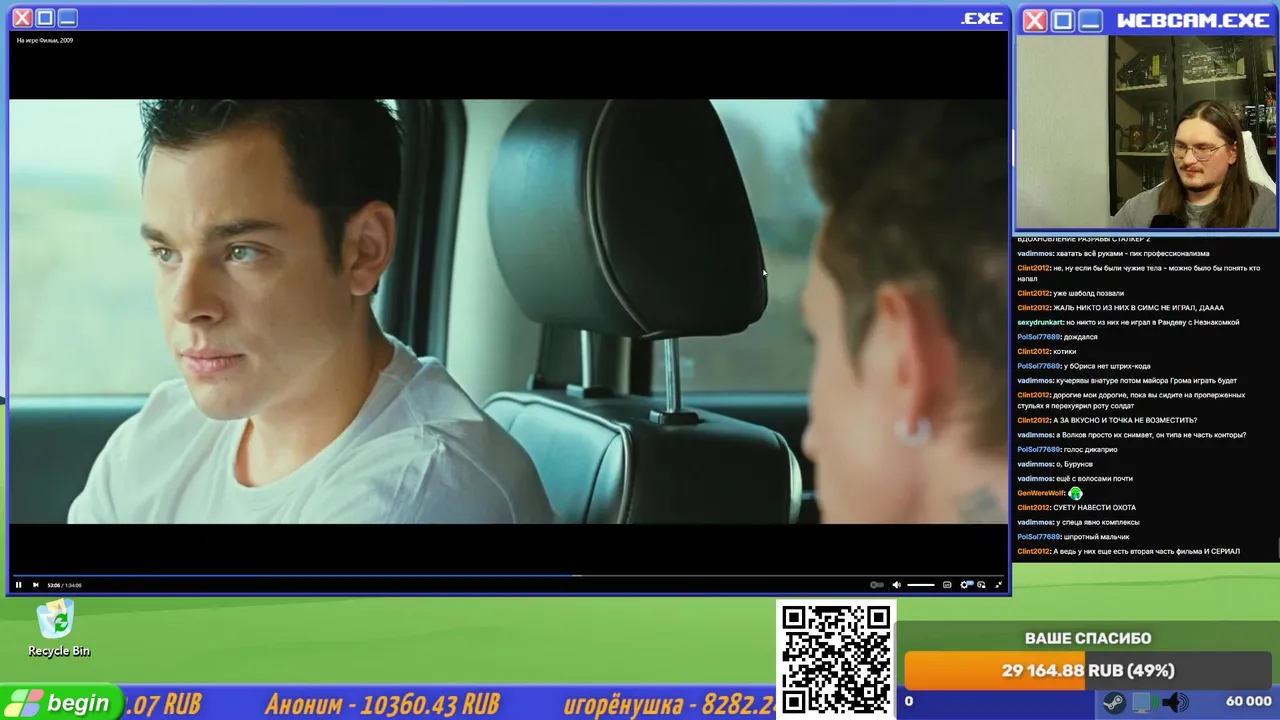The height and width of the screenshot is (720, 1280).
Task: Maximize the WEBCAM.EXE window
Action: (x=1062, y=20)
